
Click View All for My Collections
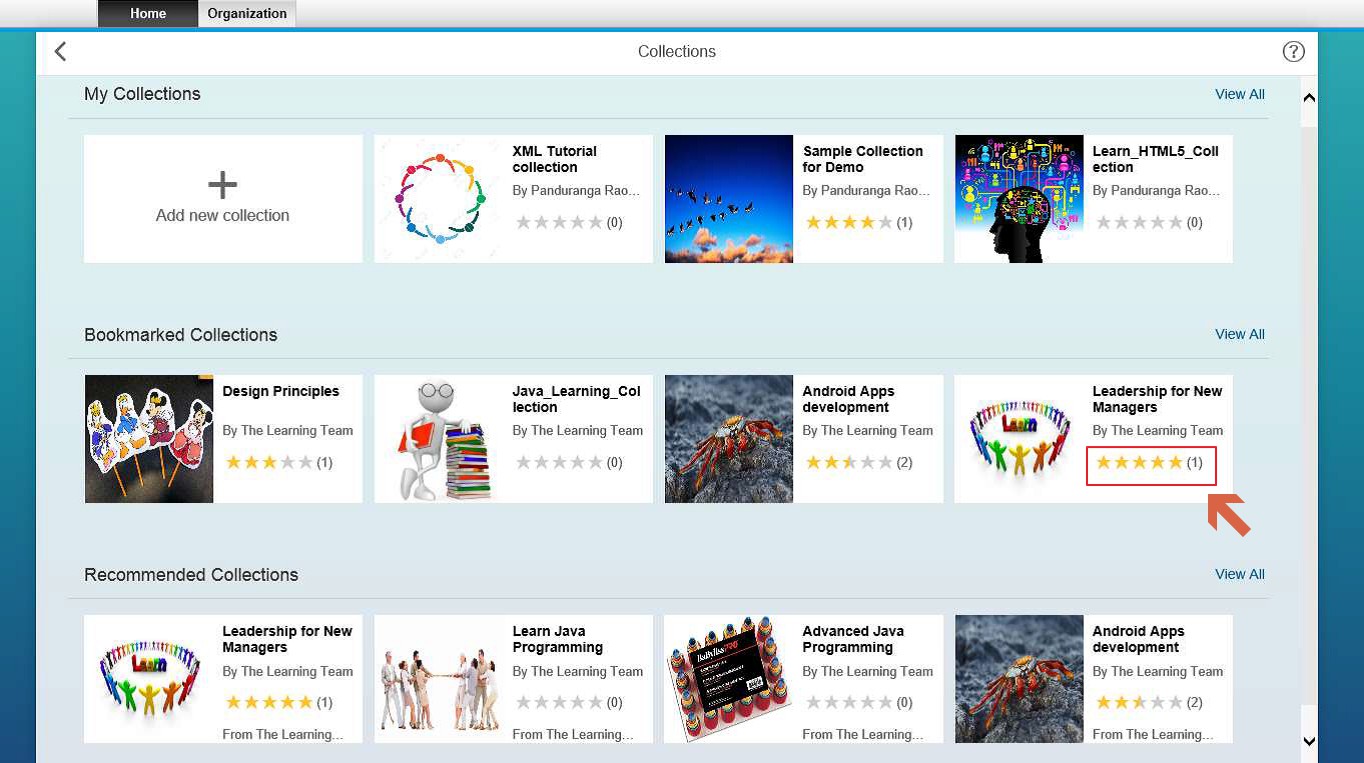(x=1239, y=94)
